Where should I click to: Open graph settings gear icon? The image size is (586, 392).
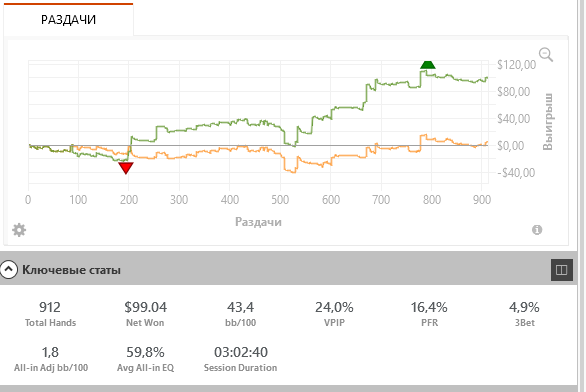pos(19,230)
